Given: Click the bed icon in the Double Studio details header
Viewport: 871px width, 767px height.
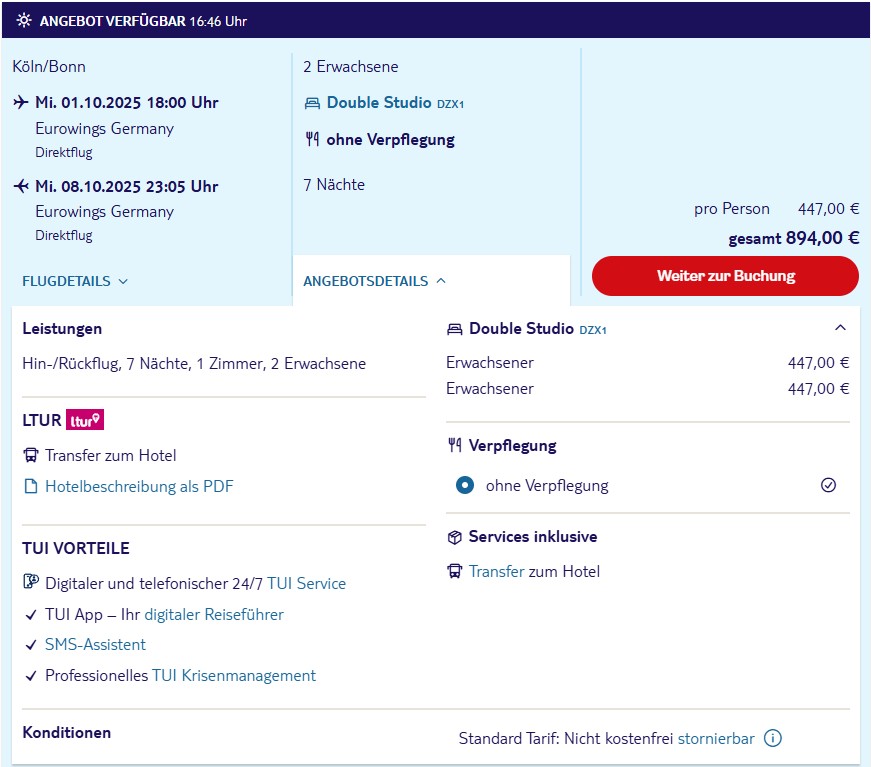Looking at the screenshot, I should [x=454, y=329].
